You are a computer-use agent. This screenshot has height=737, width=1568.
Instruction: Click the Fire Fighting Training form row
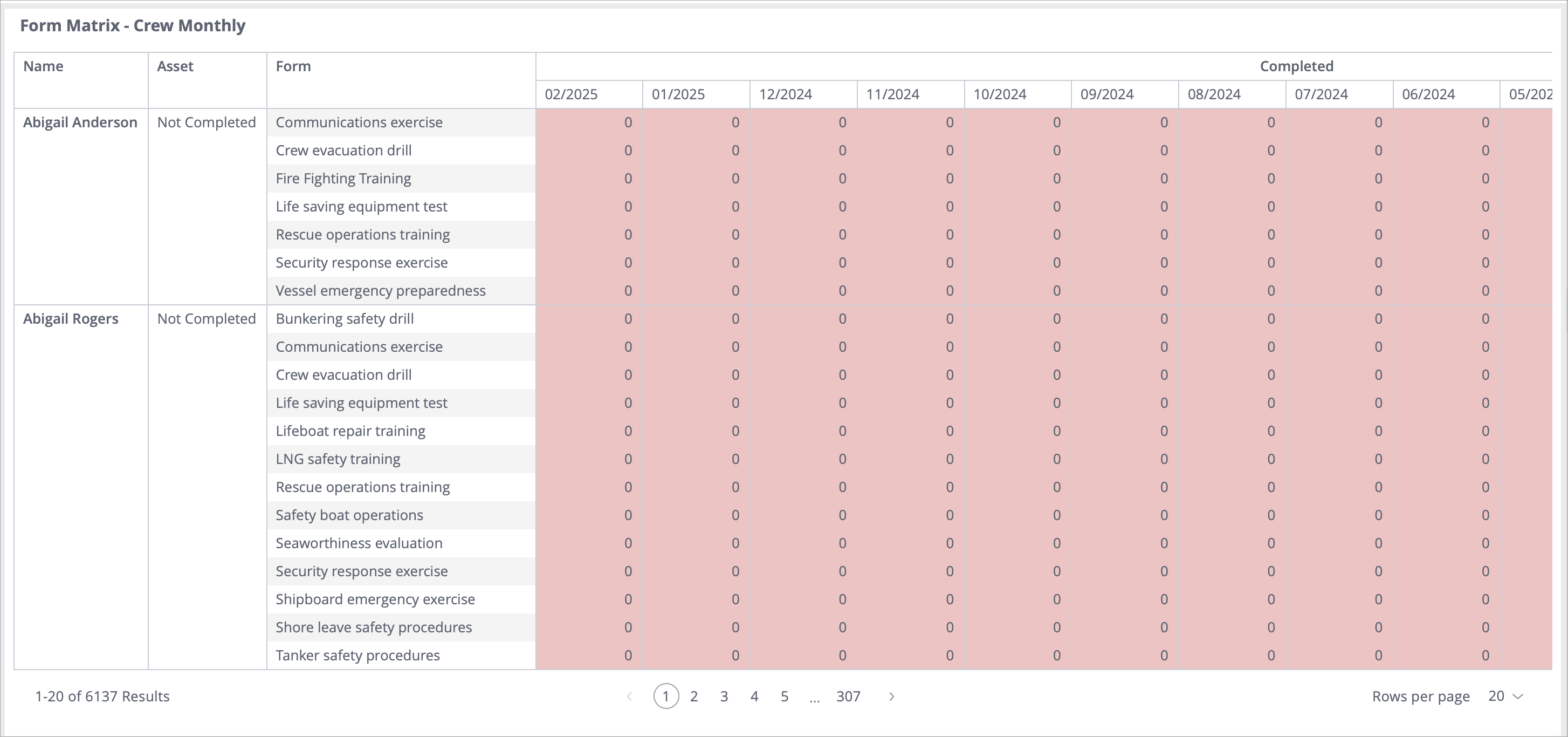(343, 178)
